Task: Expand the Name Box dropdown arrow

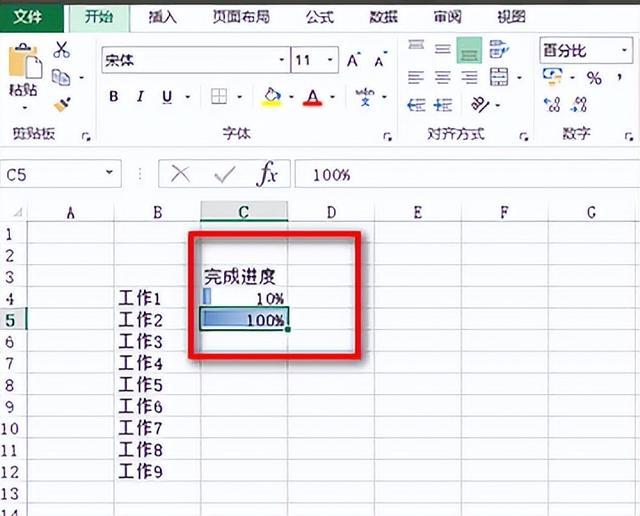Action: (109, 173)
